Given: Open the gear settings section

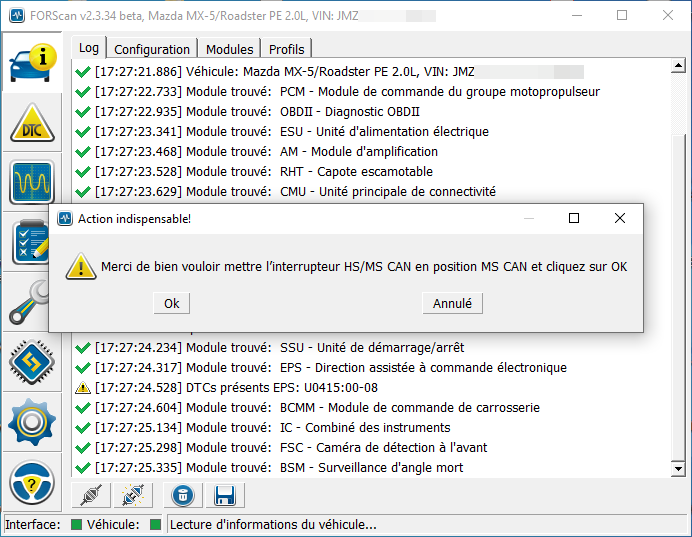Looking at the screenshot, I should pos(32,422).
